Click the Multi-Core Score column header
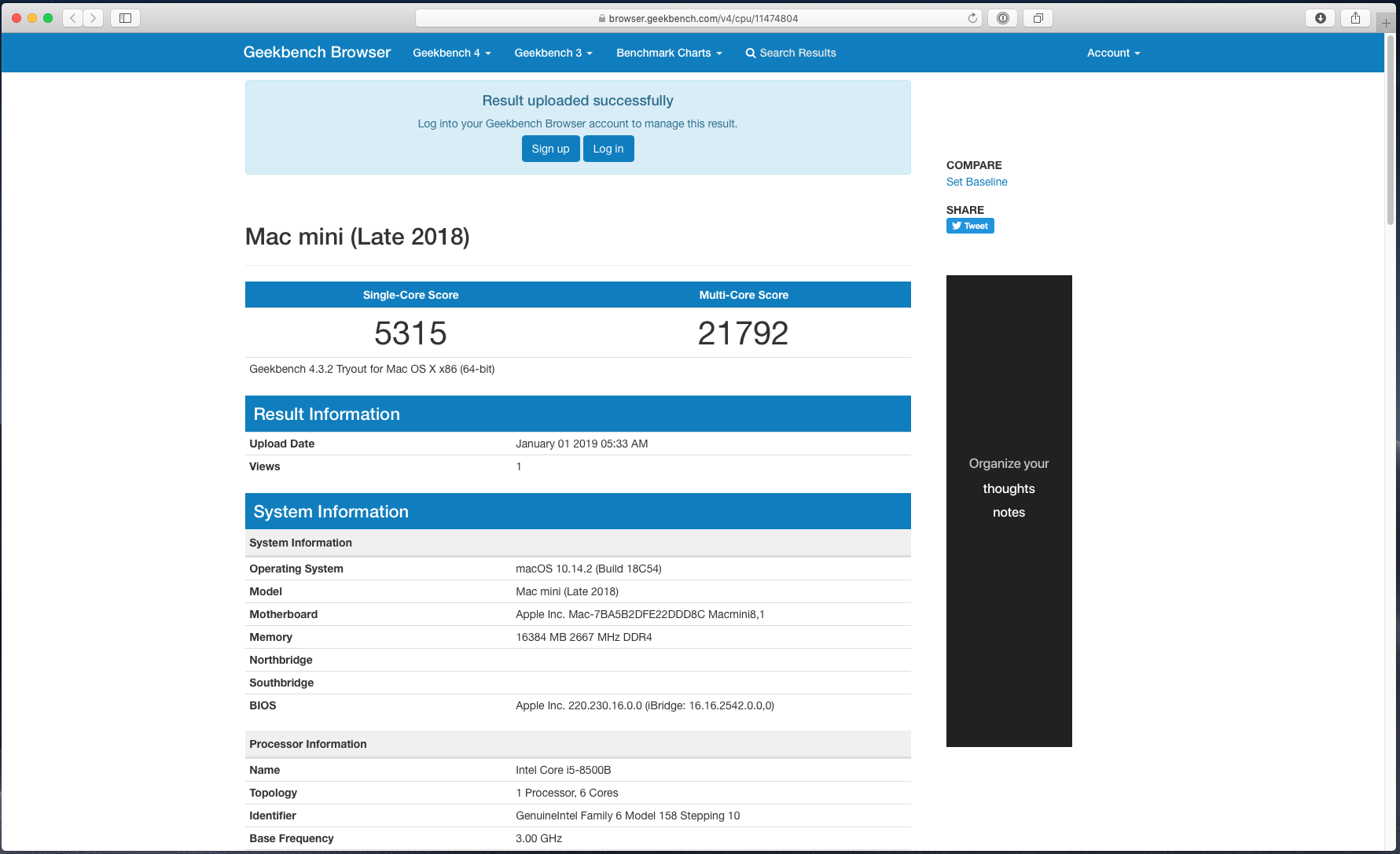1400x854 pixels. [744, 295]
